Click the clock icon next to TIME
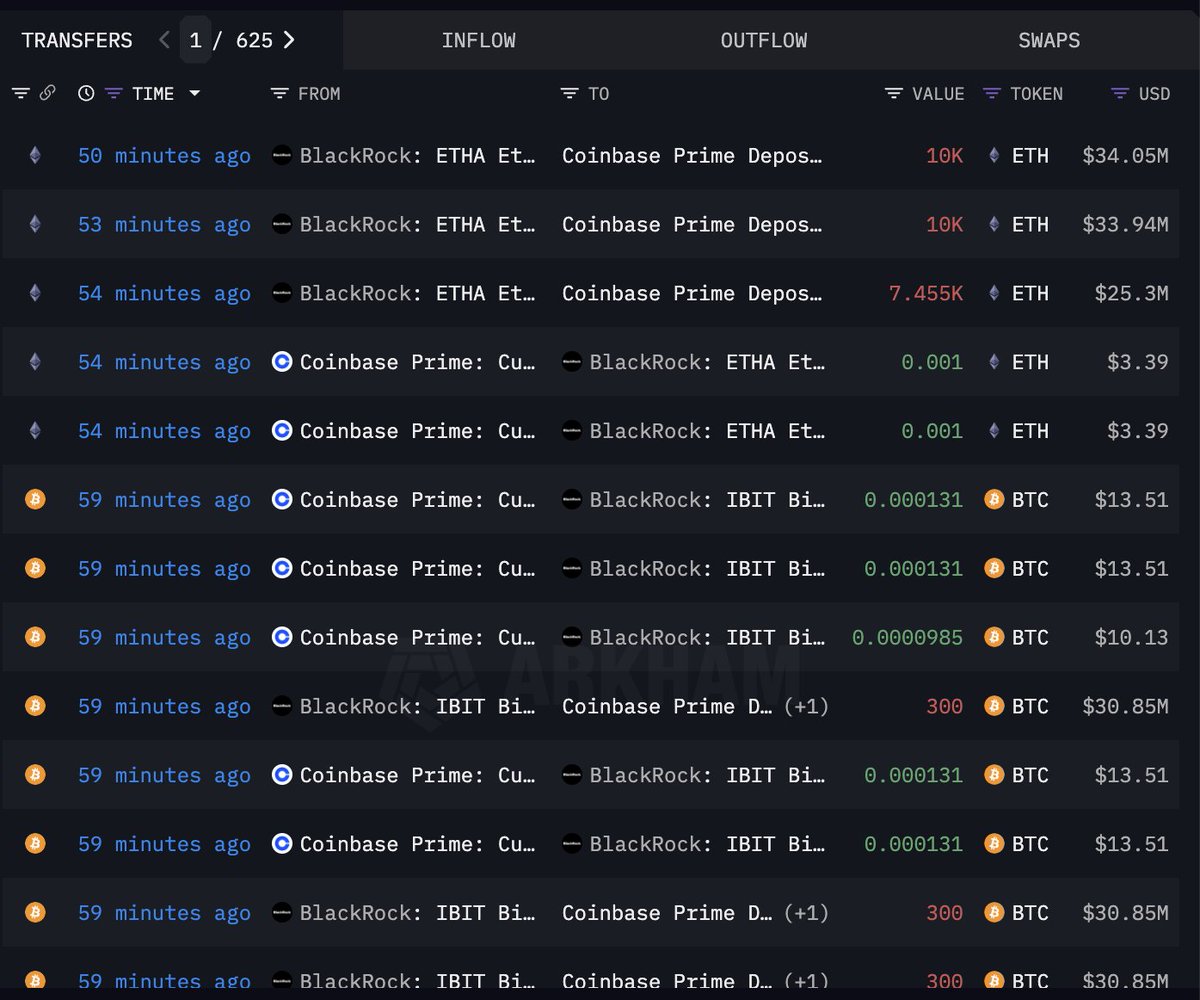 point(86,93)
